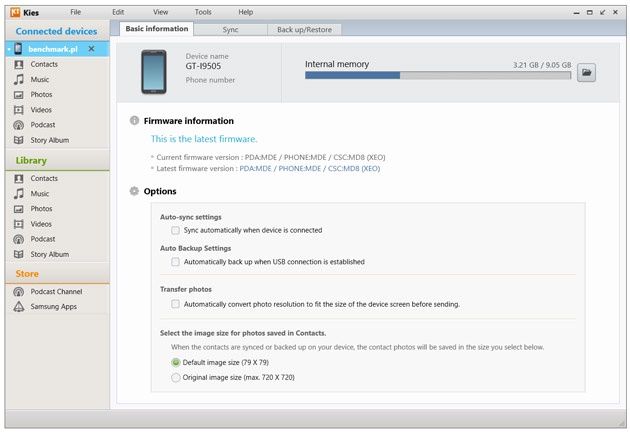The height and width of the screenshot is (432, 630).
Task: Click the Current firmware version line
Action: pyautogui.click(x=270, y=158)
